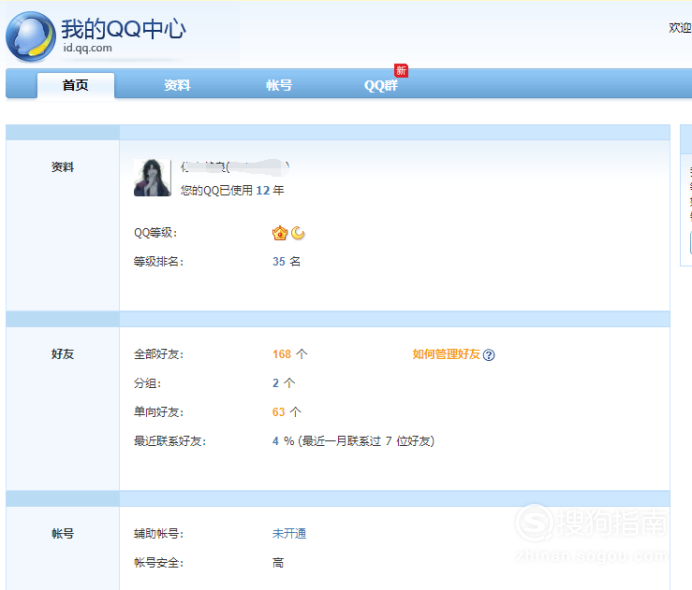Viewport: 692px width, 590px height.
Task: Open the friend management help question mark
Action: [489, 355]
